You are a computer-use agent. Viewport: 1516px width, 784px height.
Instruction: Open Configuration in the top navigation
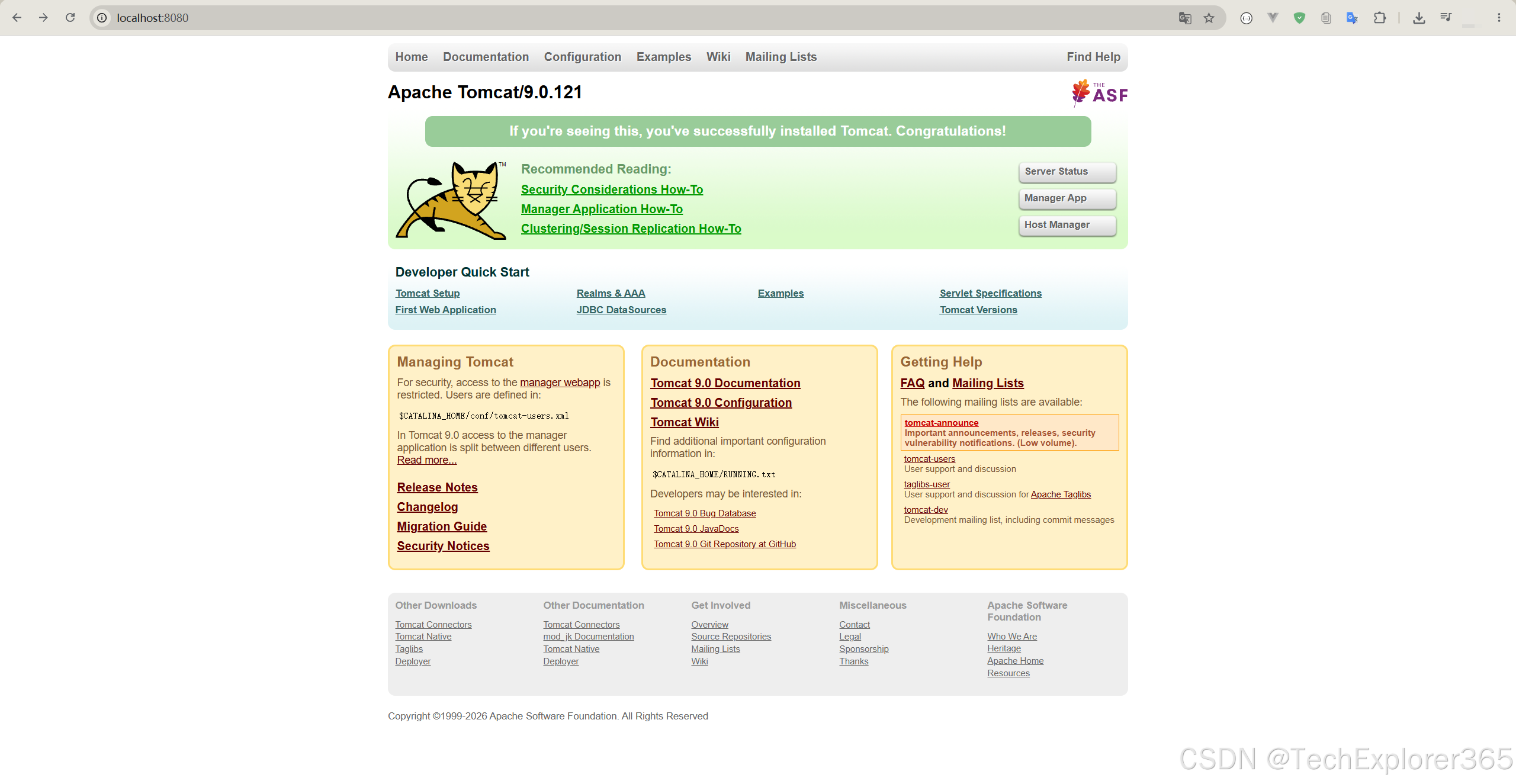[583, 57]
